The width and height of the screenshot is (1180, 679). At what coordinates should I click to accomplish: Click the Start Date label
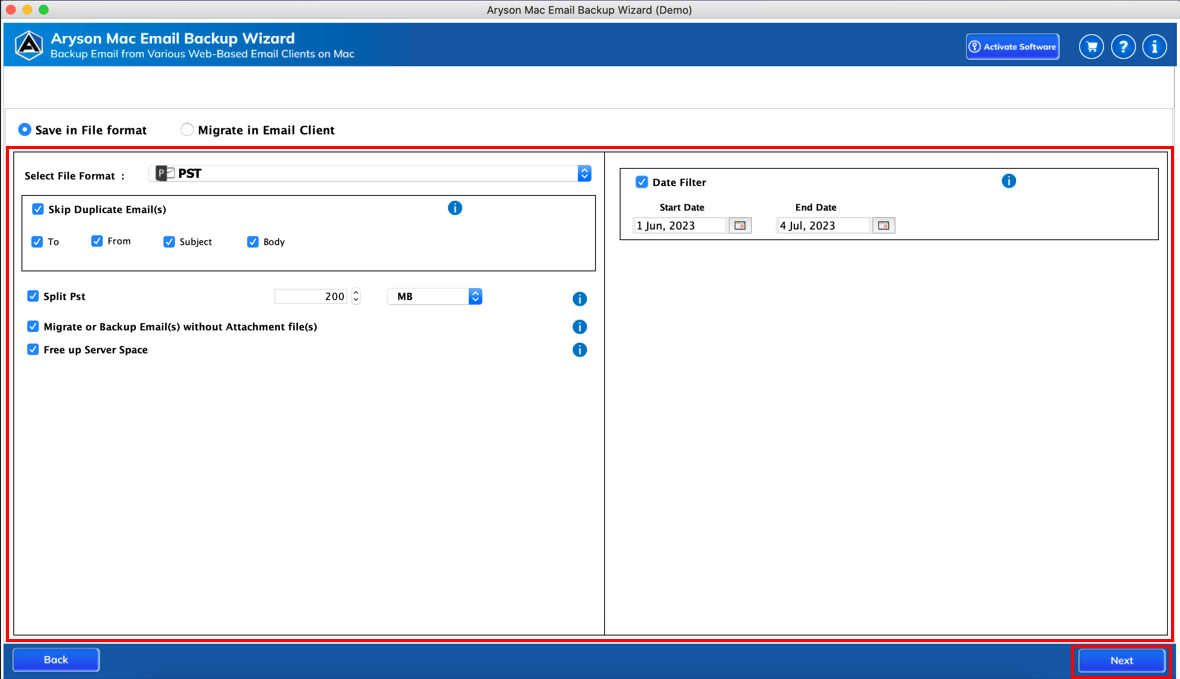(x=682, y=207)
